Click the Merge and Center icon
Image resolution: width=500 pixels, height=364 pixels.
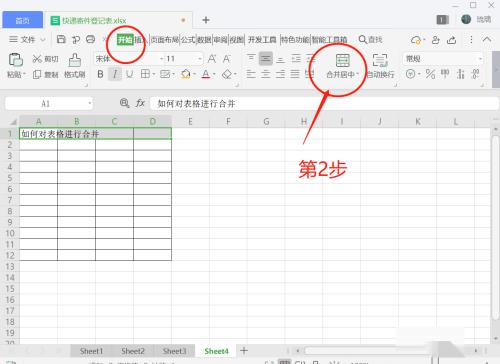pos(342,60)
